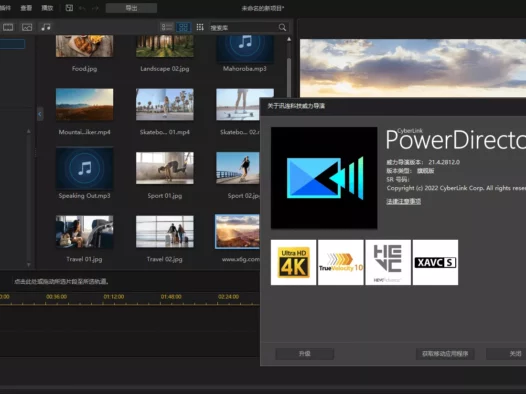Open the 查看 menu

[x=26, y=8]
